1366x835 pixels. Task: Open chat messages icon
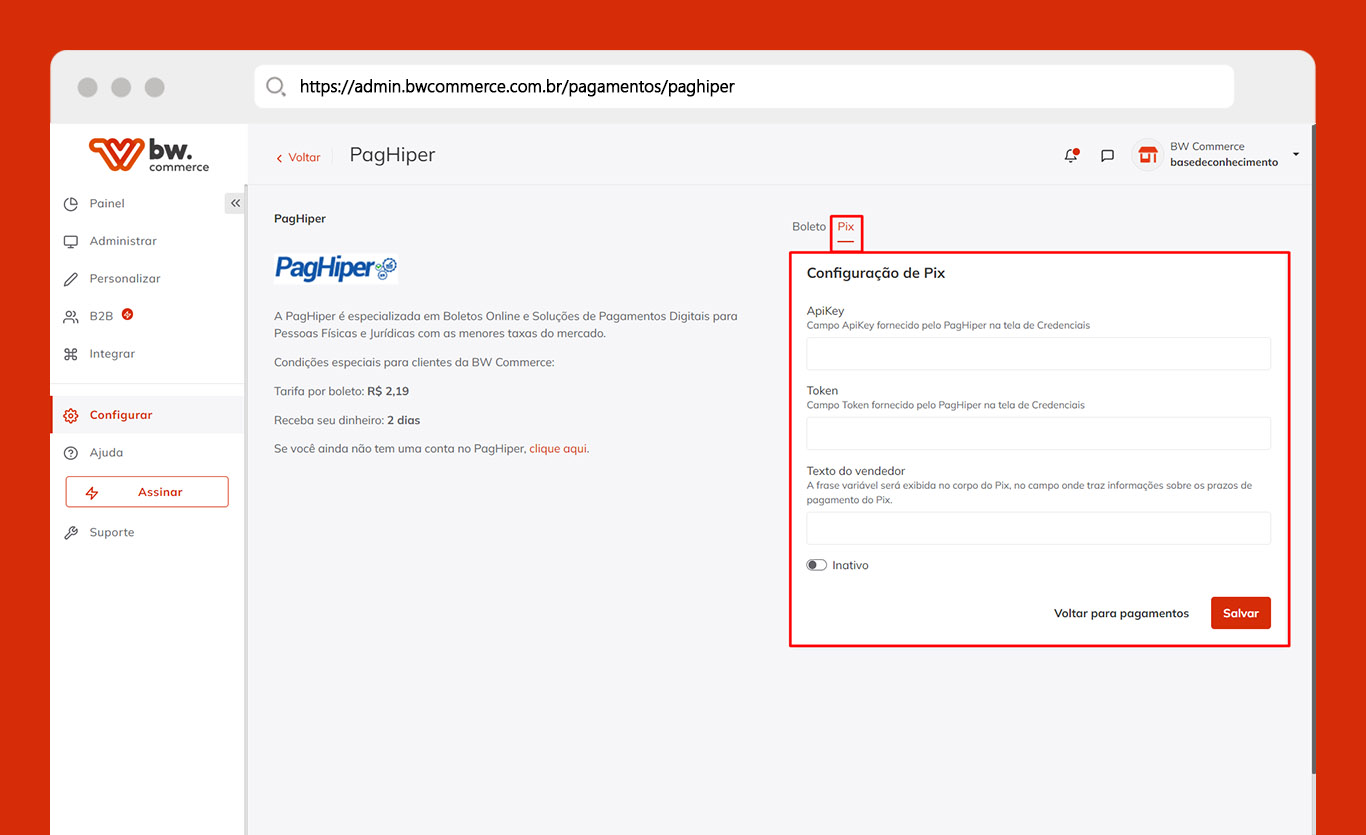pos(1107,156)
